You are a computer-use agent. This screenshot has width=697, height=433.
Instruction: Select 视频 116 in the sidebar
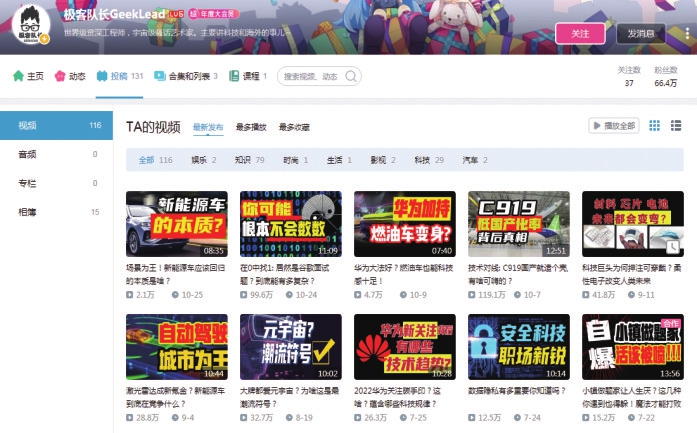point(56,125)
